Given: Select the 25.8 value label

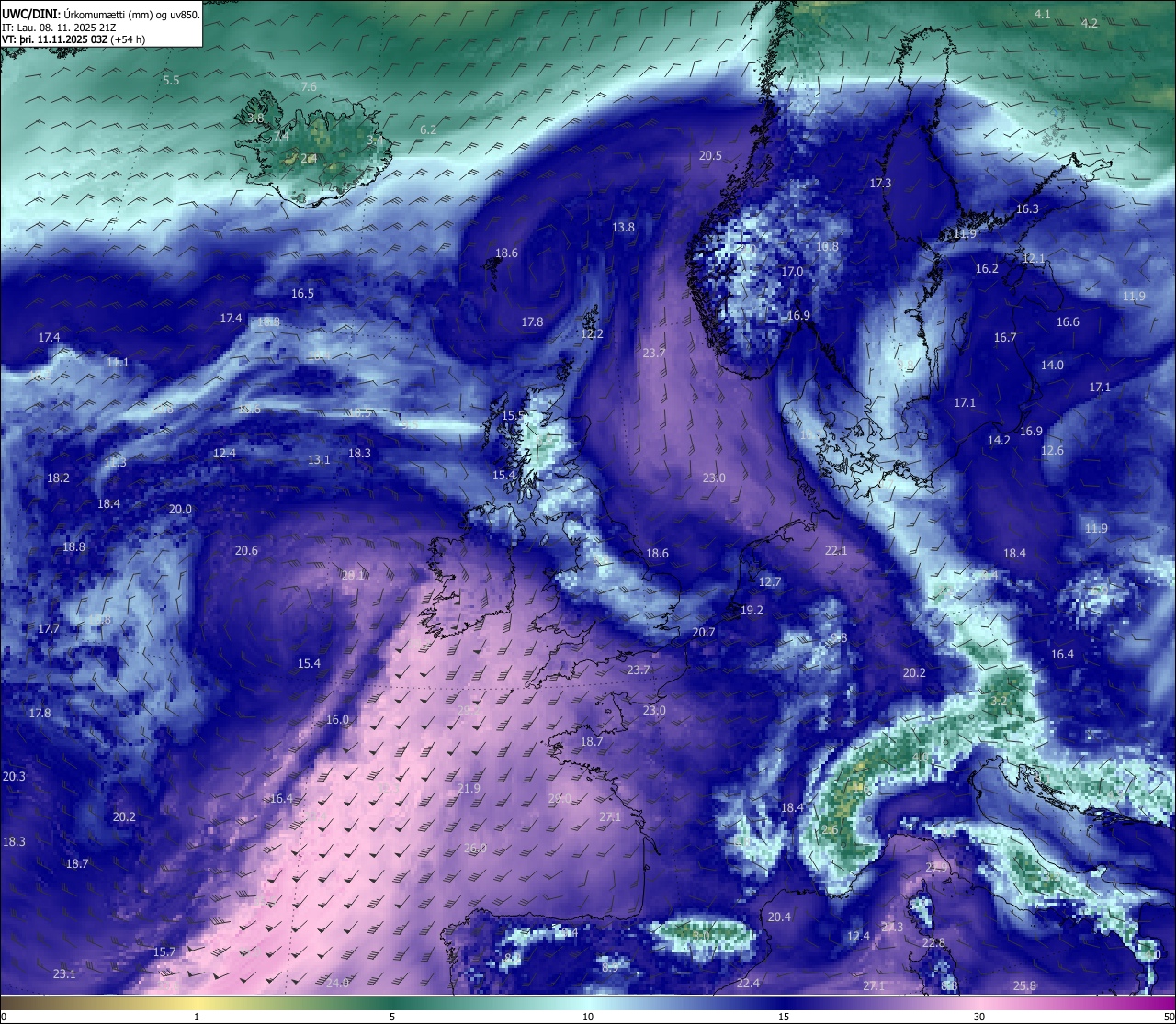Looking at the screenshot, I should [1024, 985].
